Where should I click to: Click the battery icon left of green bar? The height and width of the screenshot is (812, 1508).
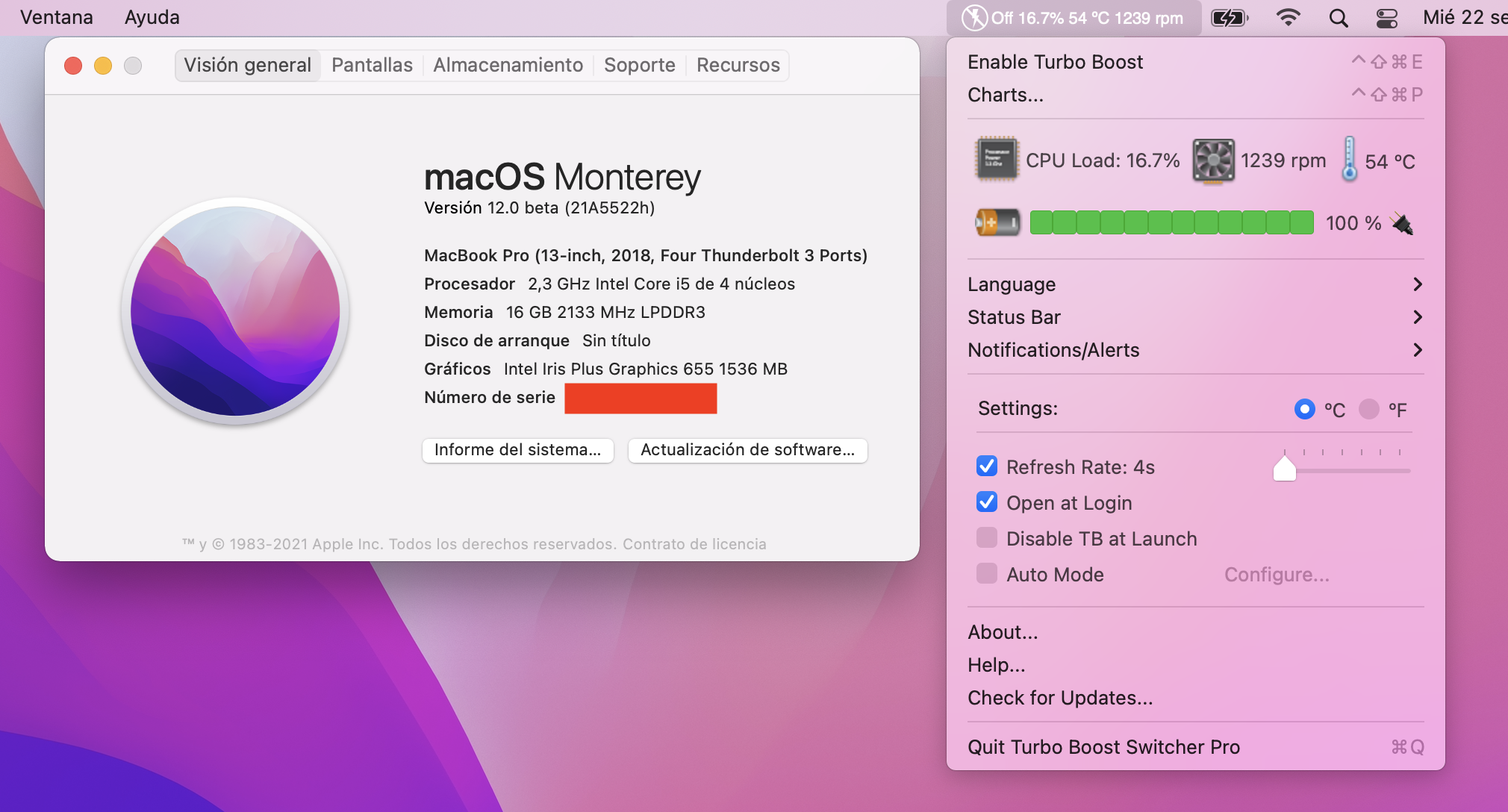[x=997, y=222]
